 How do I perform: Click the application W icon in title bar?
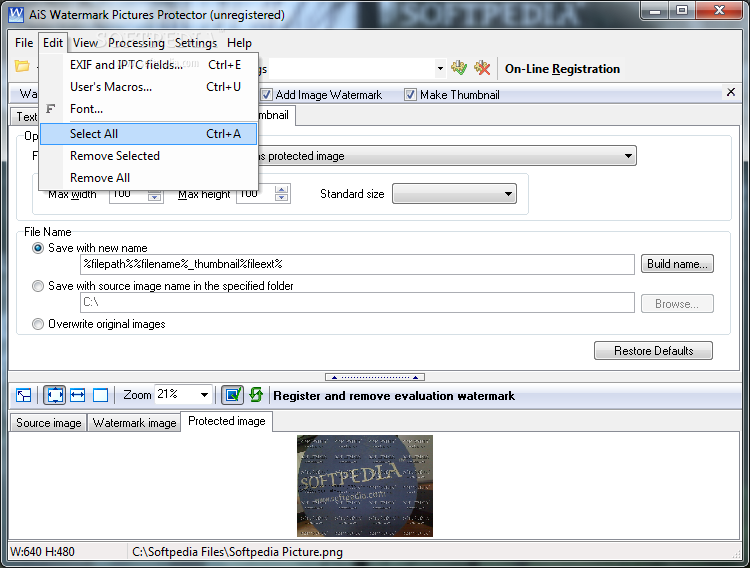(x=16, y=14)
